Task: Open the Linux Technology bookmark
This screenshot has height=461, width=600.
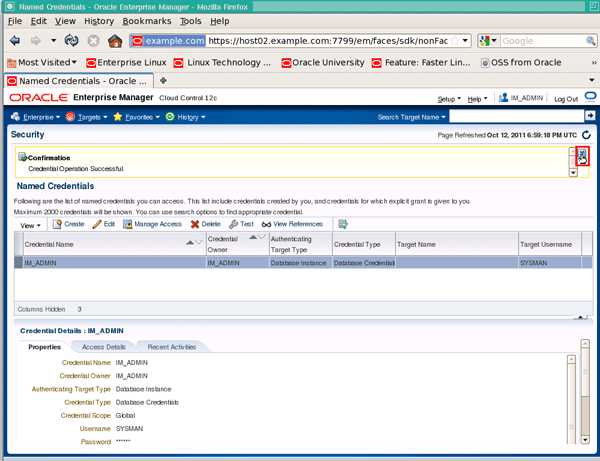Action: coord(222,62)
